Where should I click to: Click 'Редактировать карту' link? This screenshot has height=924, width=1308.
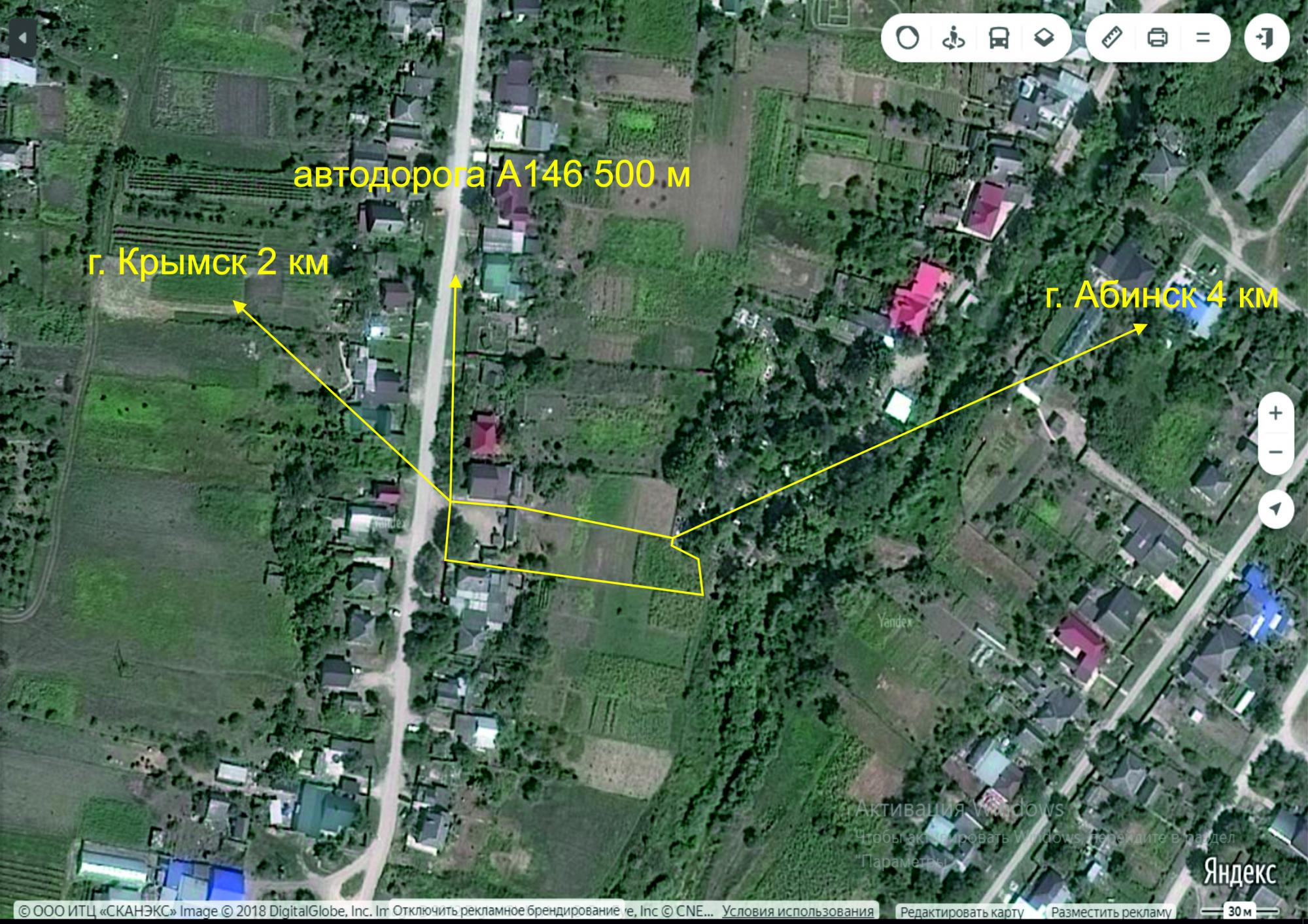[x=961, y=912]
